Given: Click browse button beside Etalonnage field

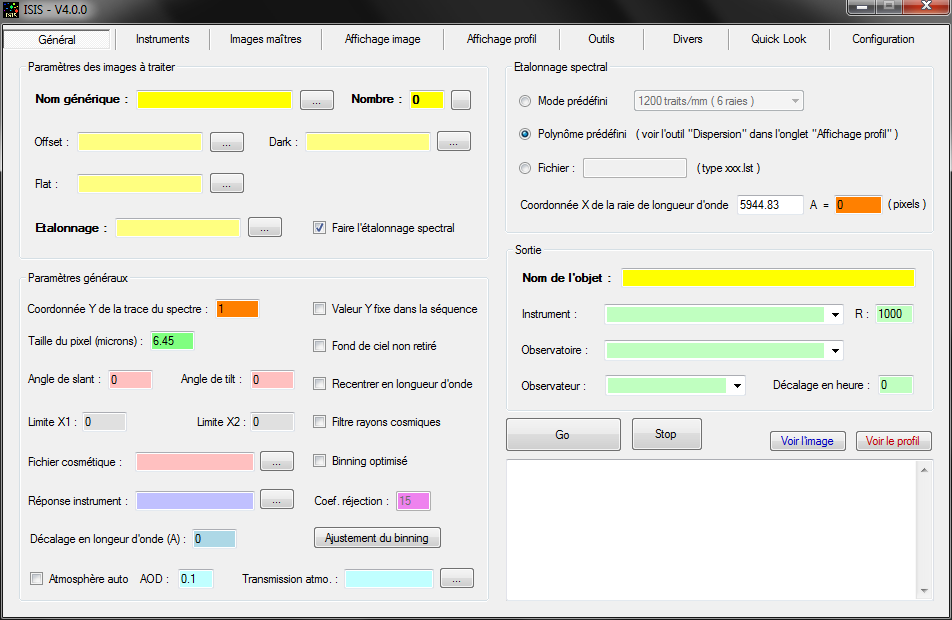Looking at the screenshot, I should [x=264, y=227].
